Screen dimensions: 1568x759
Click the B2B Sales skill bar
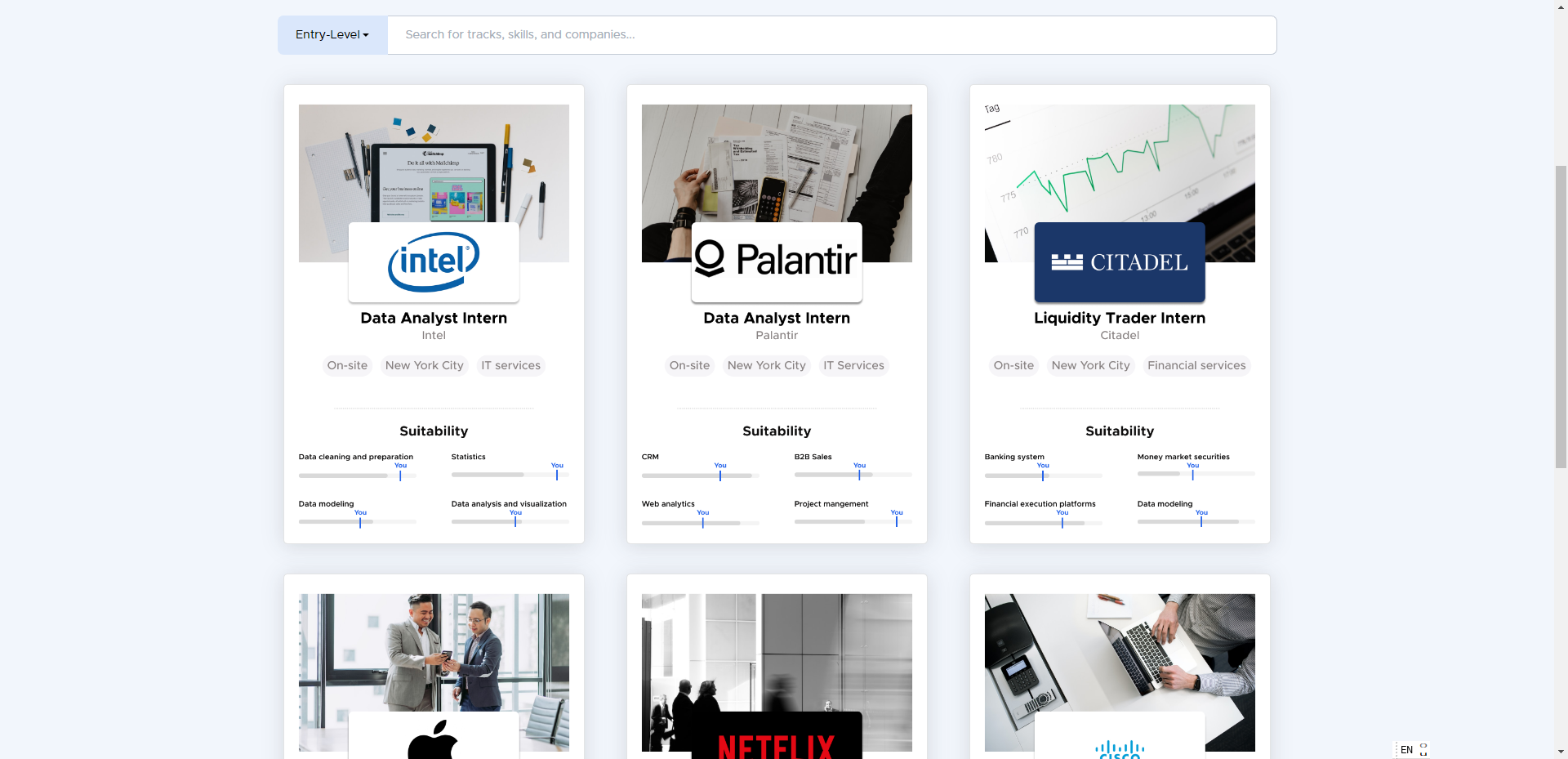(853, 475)
